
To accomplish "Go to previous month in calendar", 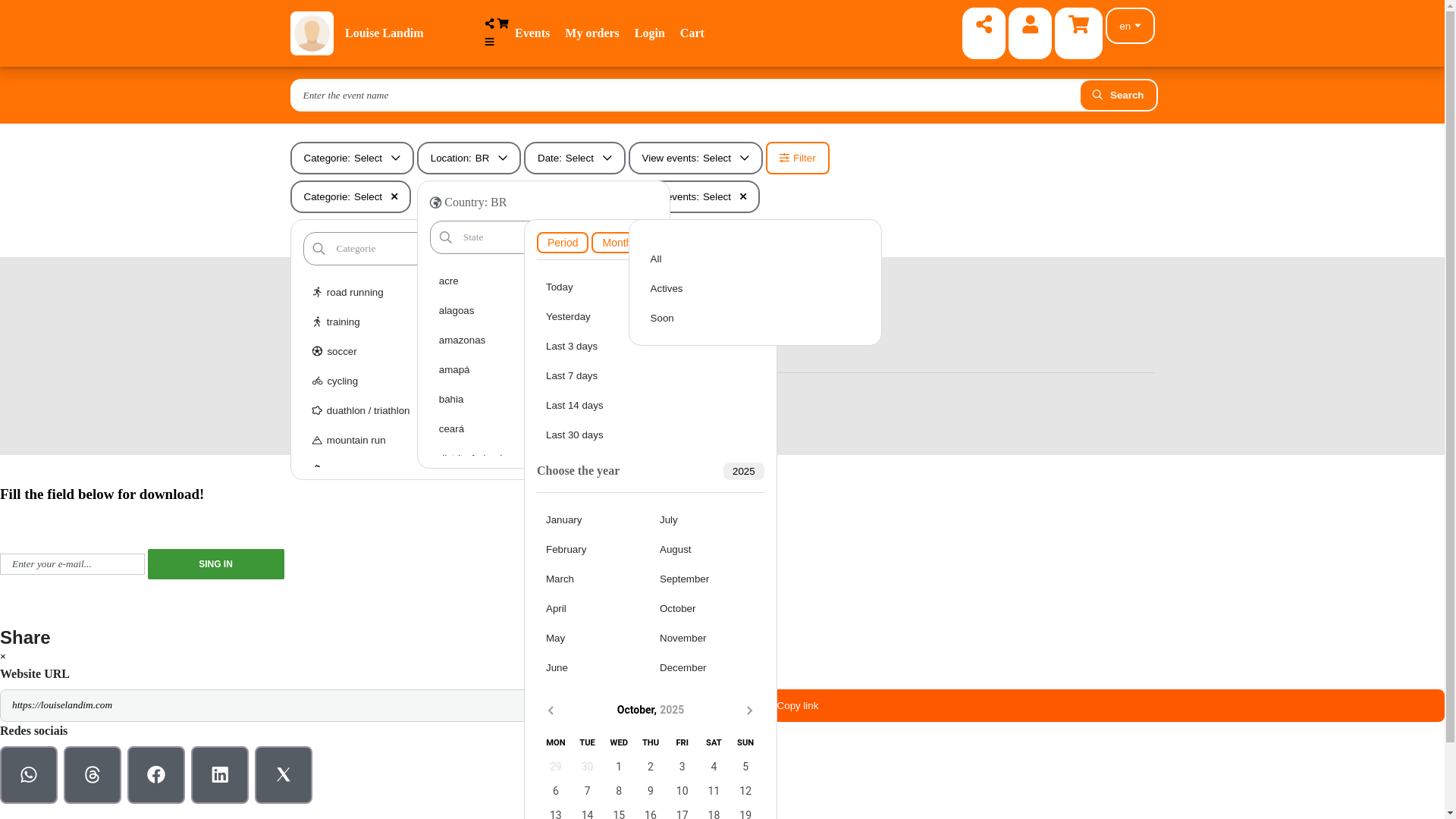I will point(551,711).
